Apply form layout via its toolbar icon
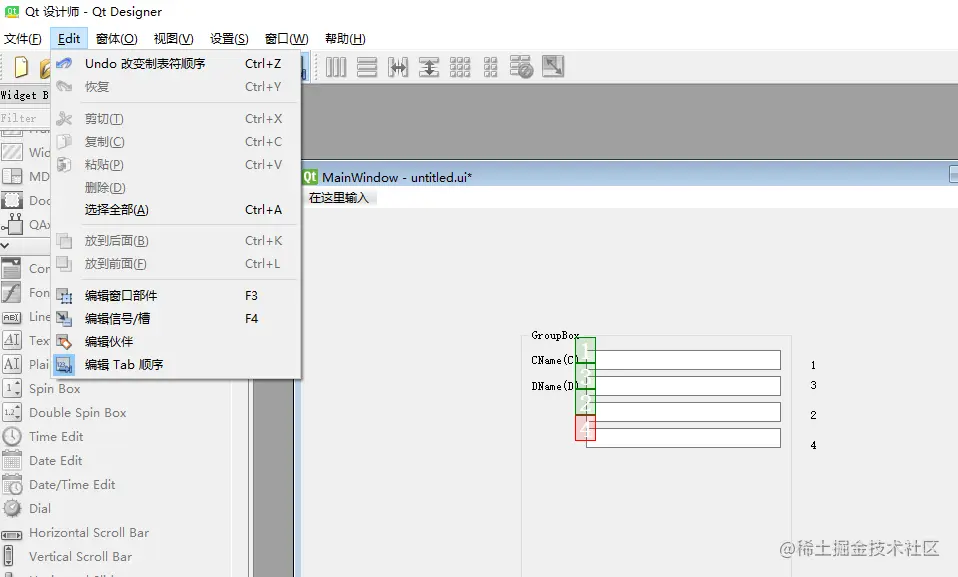Screen dimensions: 958x577 pos(490,69)
